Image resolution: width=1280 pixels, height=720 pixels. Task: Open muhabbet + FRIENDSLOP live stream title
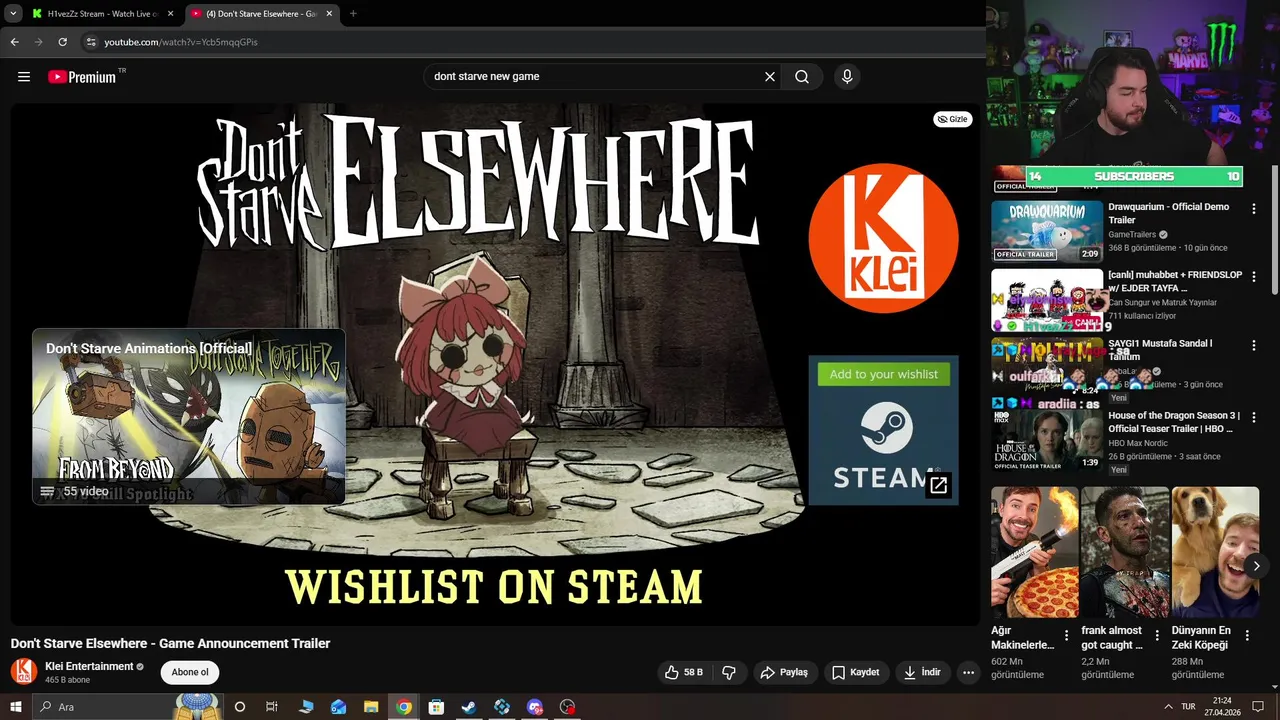point(1175,281)
